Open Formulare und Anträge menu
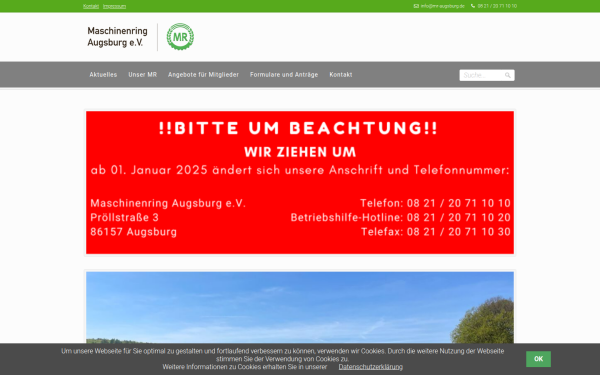Image resolution: width=600 pixels, height=375 pixels. tap(284, 75)
